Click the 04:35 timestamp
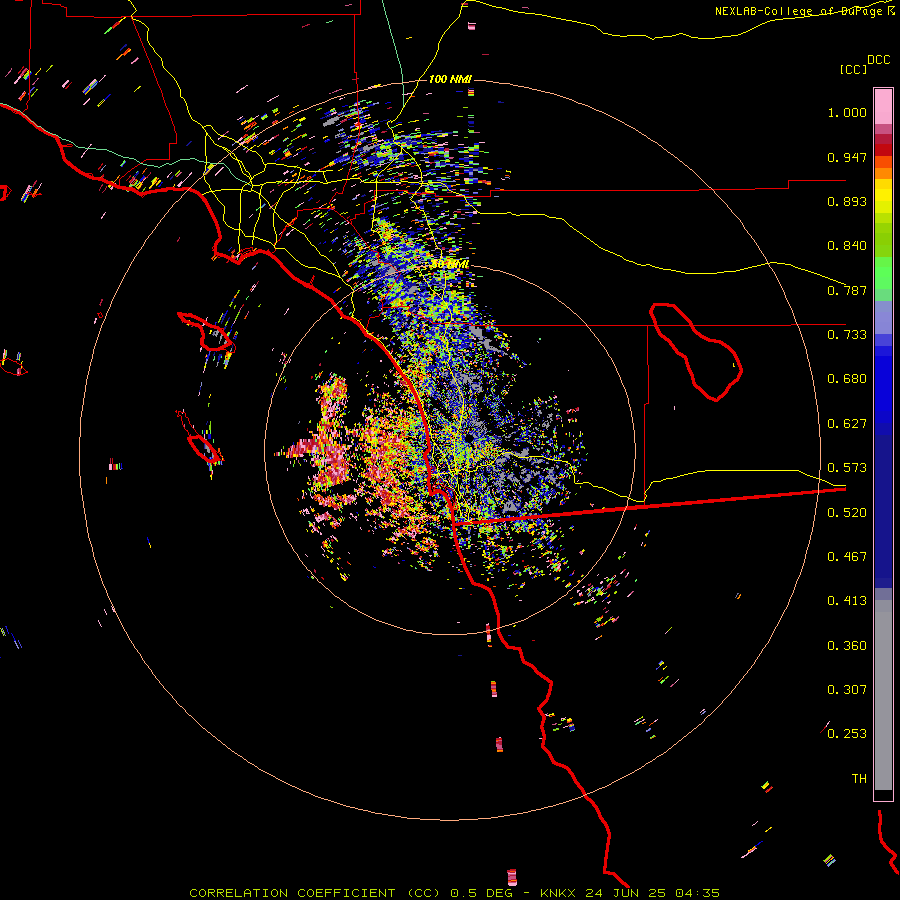The width and height of the screenshot is (900, 900). (x=697, y=893)
